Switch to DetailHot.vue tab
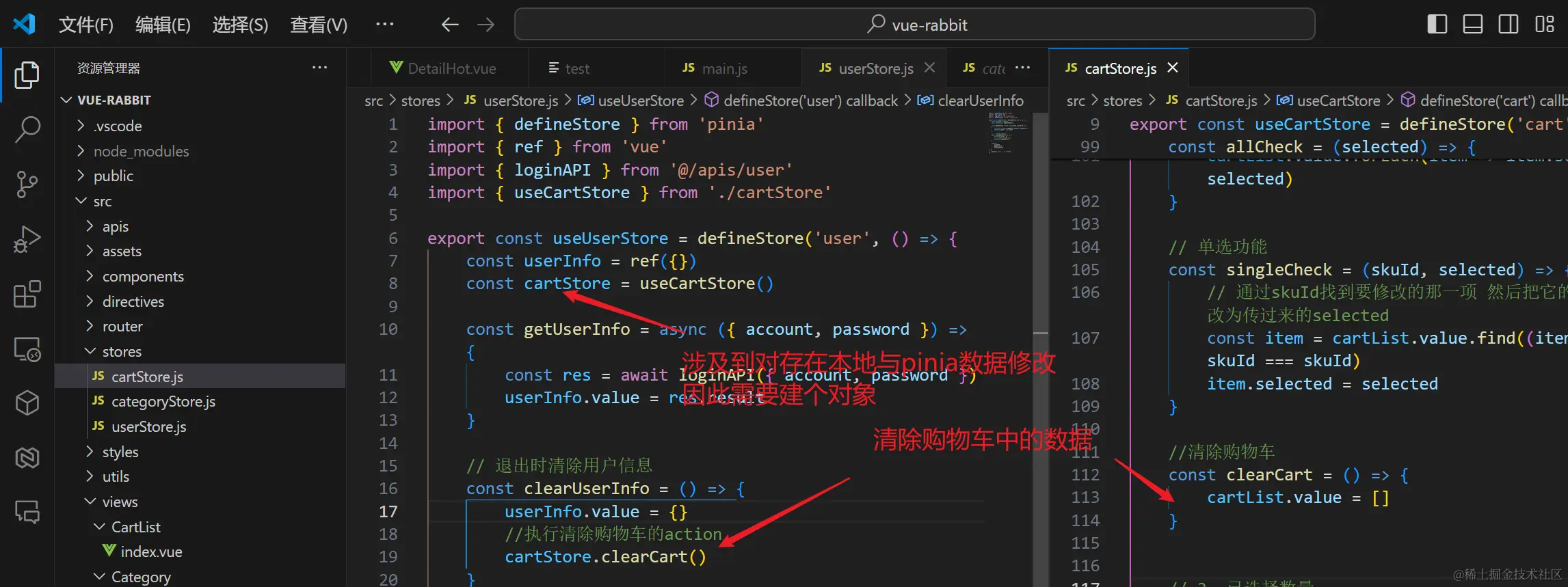The width and height of the screenshot is (1568, 587). [x=449, y=68]
